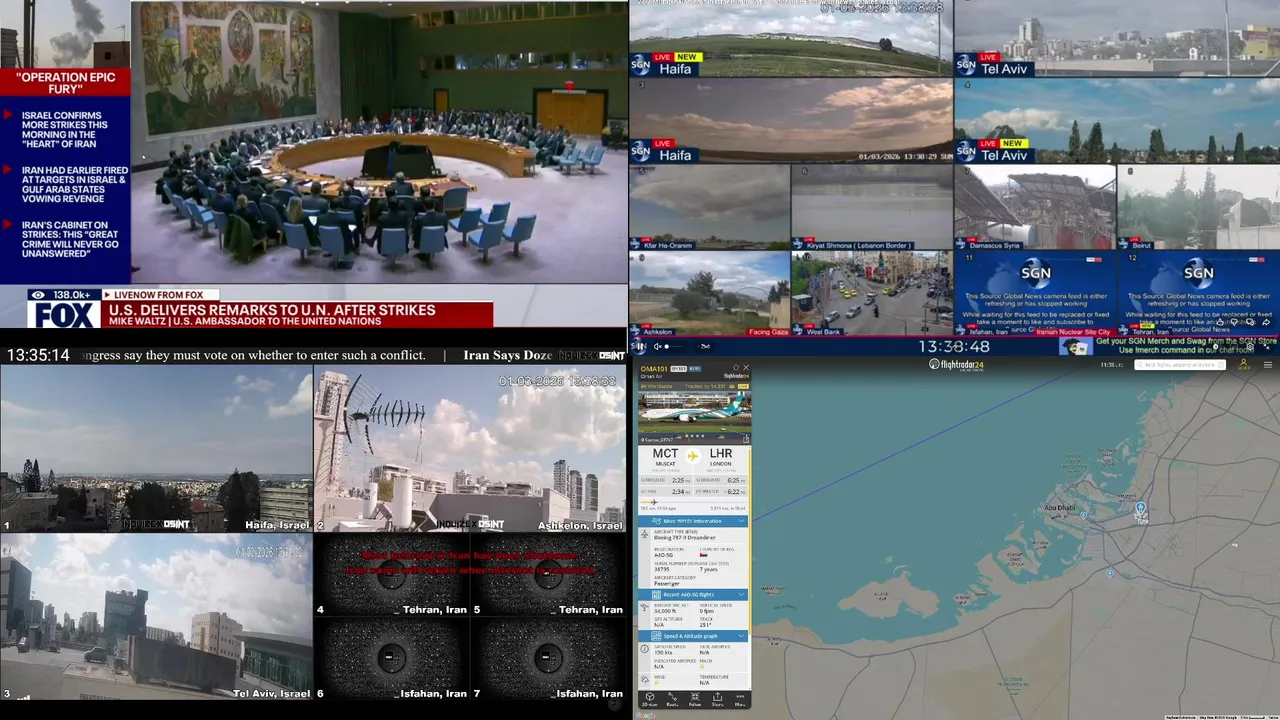Click the FOX logo on the news banner

click(64, 315)
